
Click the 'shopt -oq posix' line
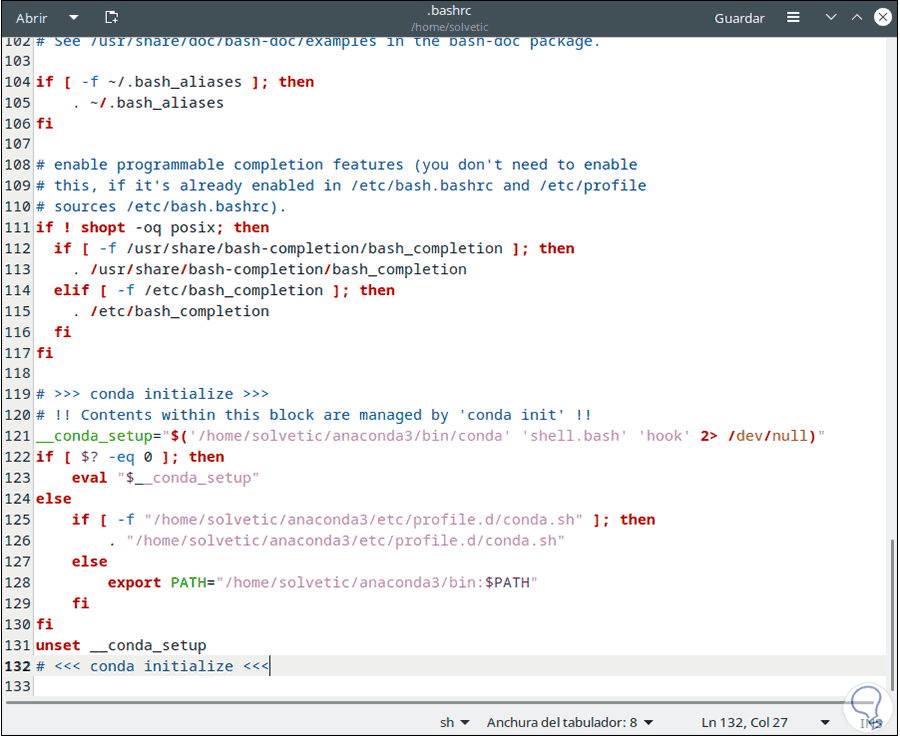(x=153, y=227)
